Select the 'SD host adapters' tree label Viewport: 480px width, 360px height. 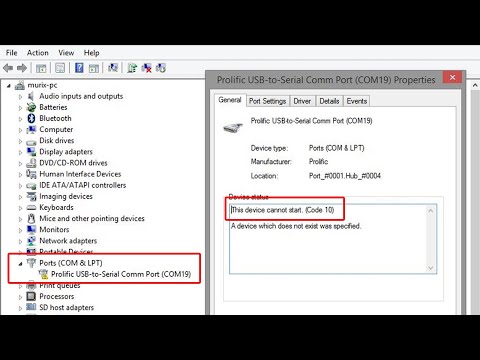click(x=67, y=307)
